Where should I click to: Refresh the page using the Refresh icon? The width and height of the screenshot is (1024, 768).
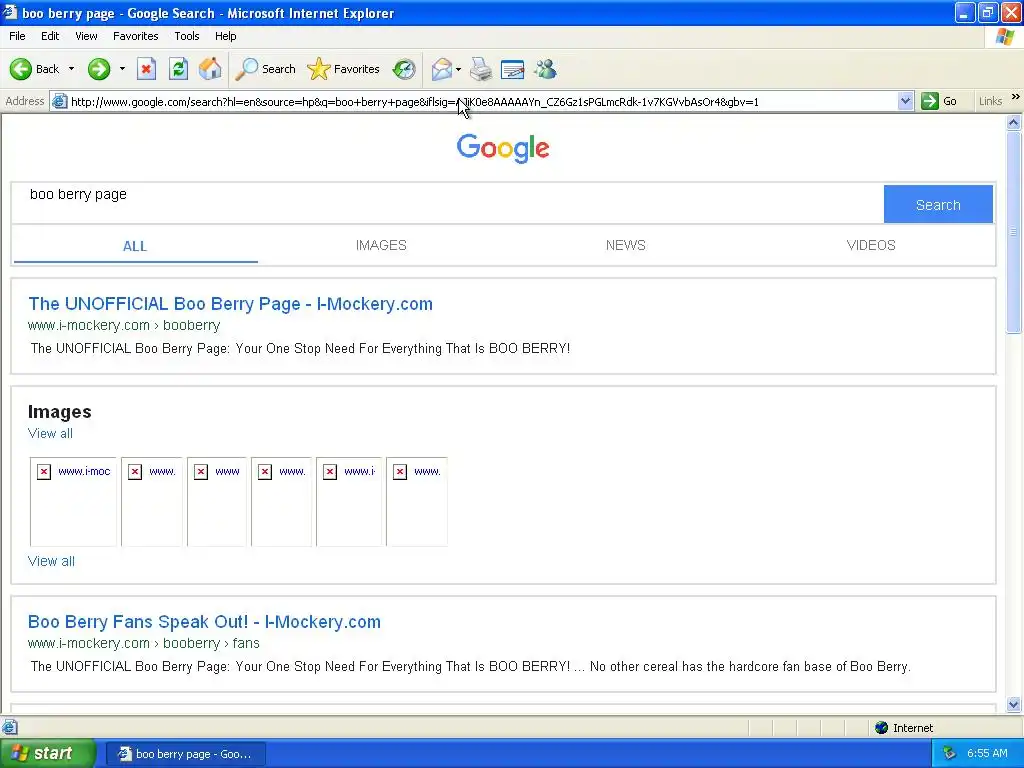(x=178, y=69)
